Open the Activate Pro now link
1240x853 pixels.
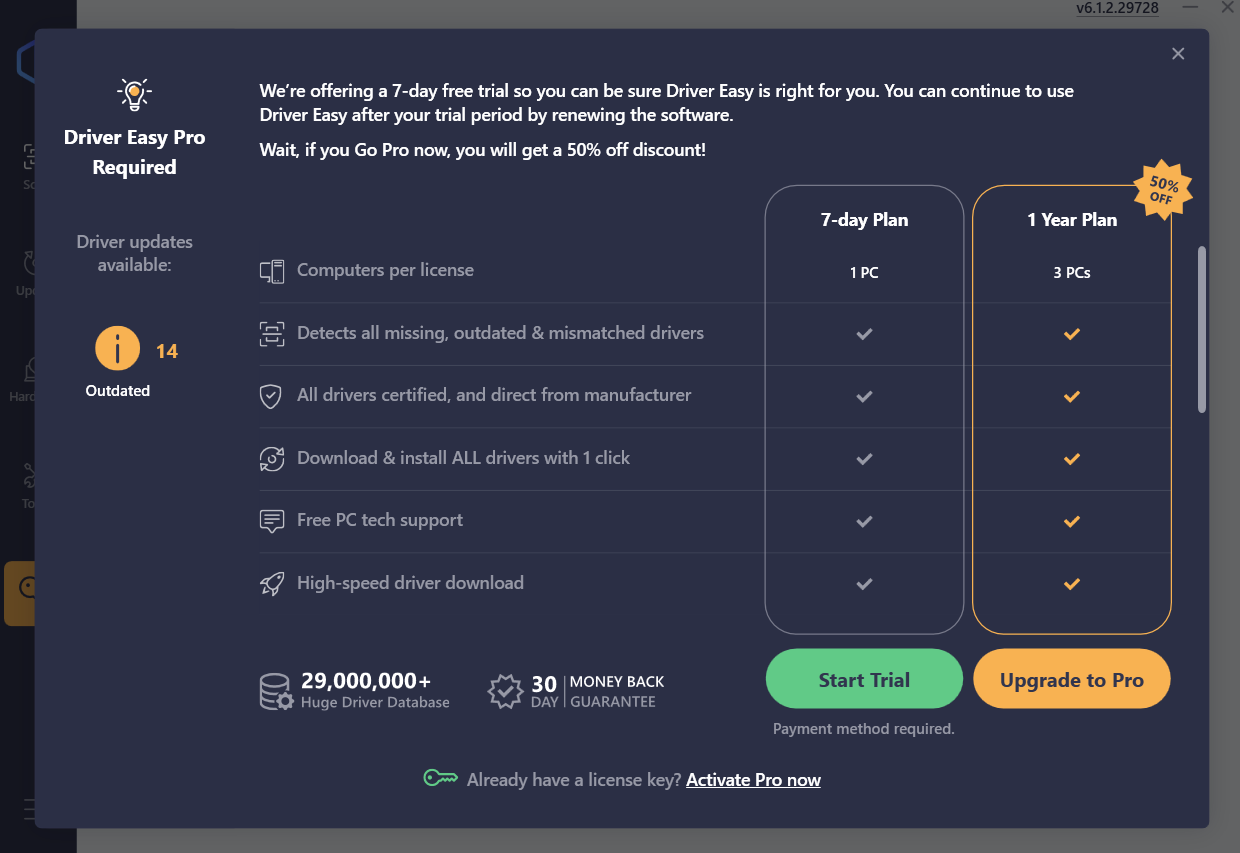[753, 780]
